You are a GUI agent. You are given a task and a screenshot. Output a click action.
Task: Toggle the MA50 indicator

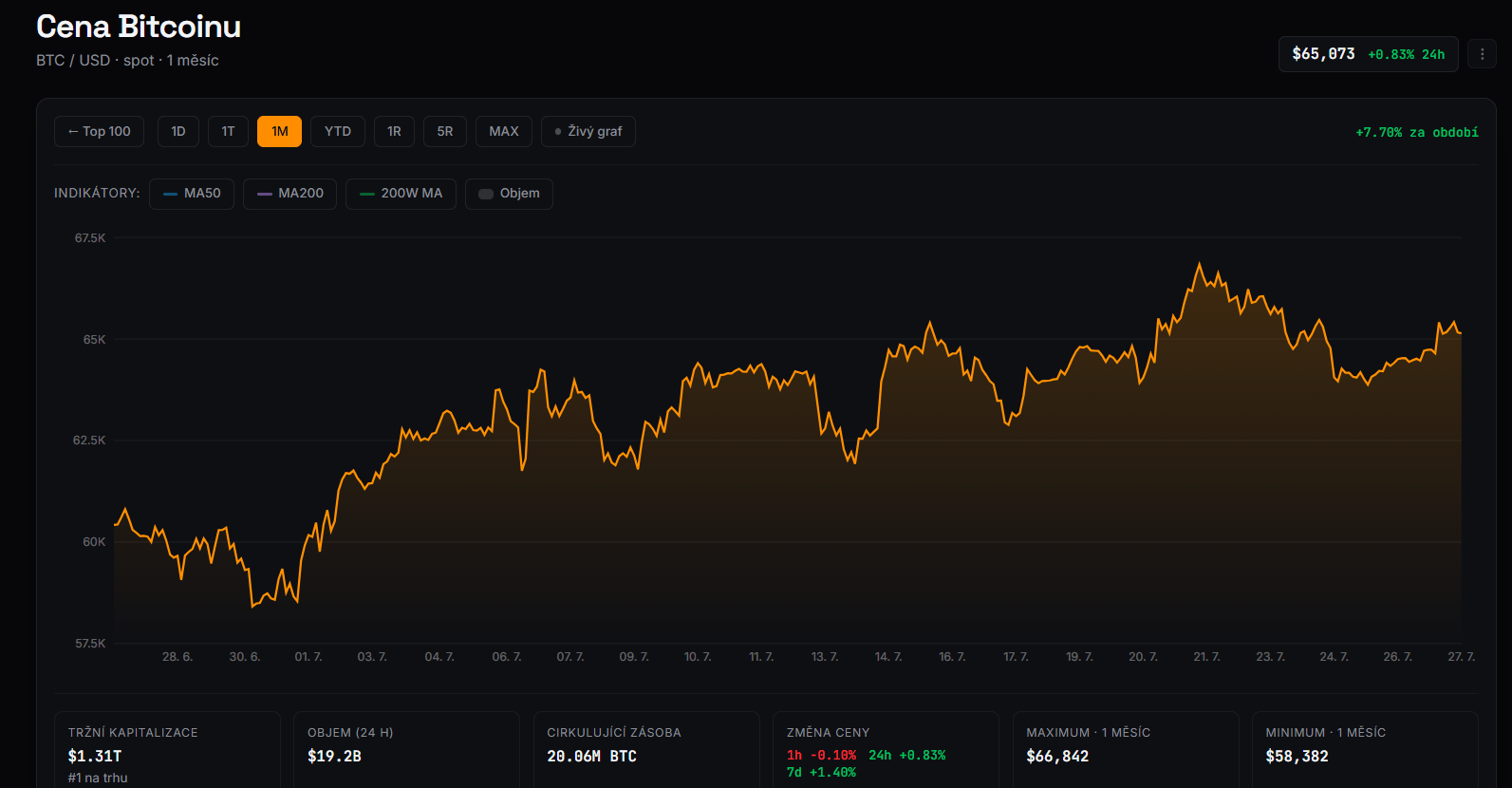pos(192,194)
